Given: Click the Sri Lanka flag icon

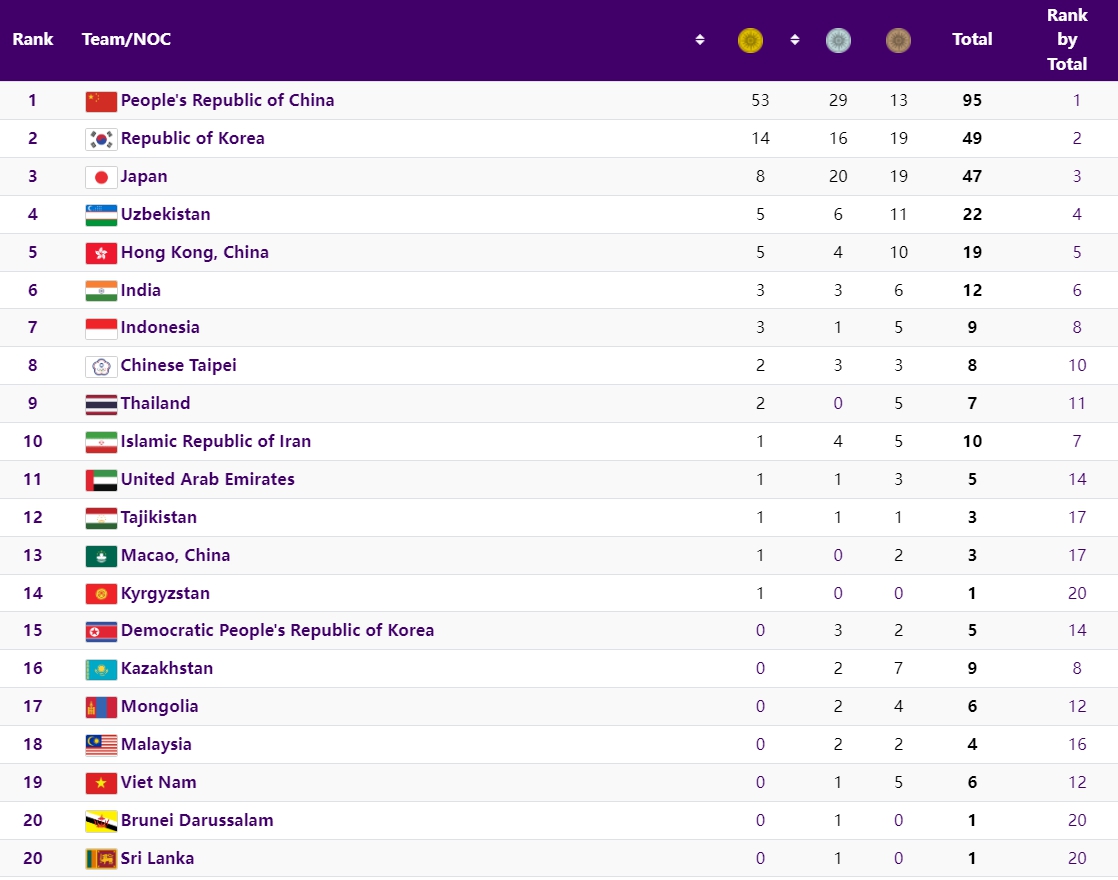Looking at the screenshot, I should pyautogui.click(x=101, y=859).
